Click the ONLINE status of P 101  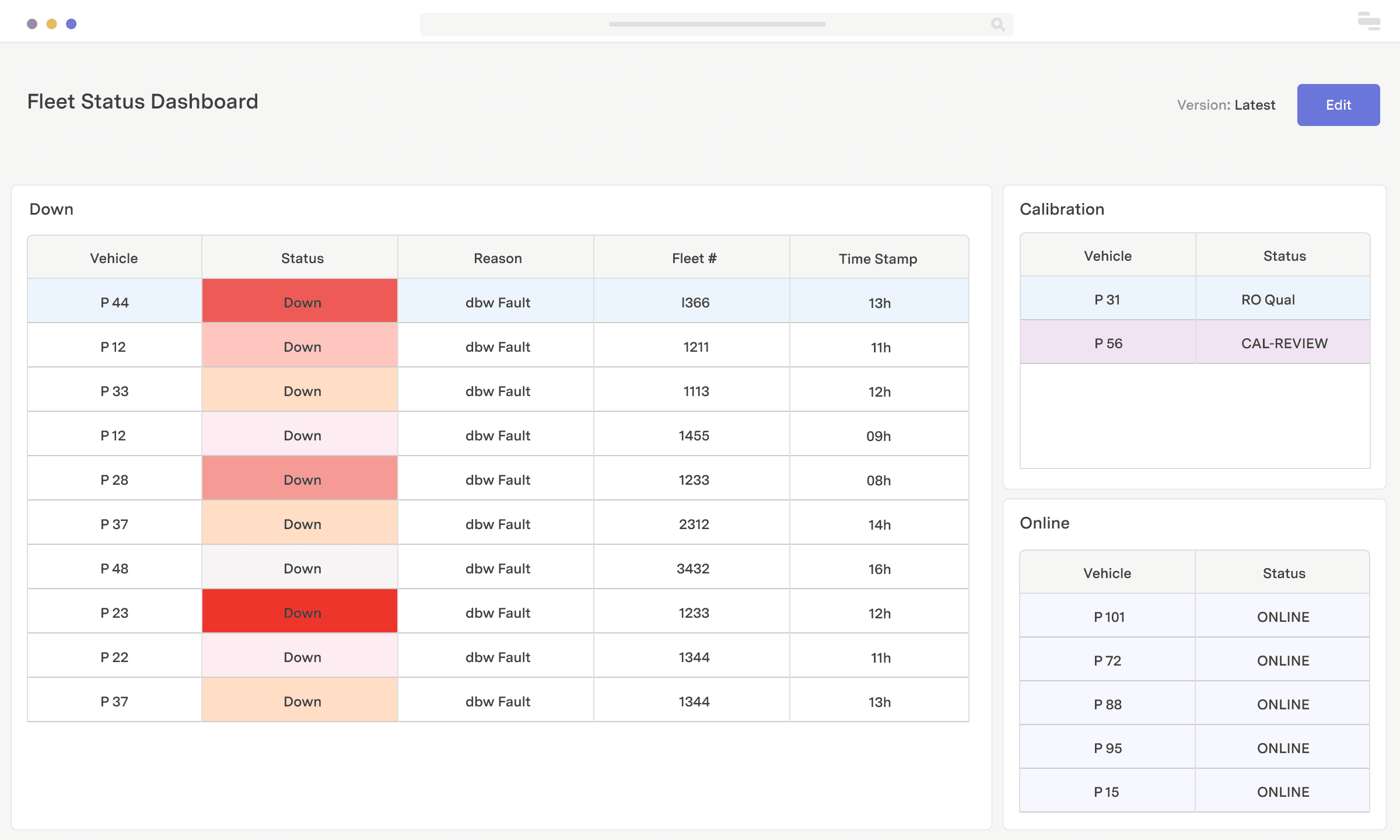(1283, 617)
